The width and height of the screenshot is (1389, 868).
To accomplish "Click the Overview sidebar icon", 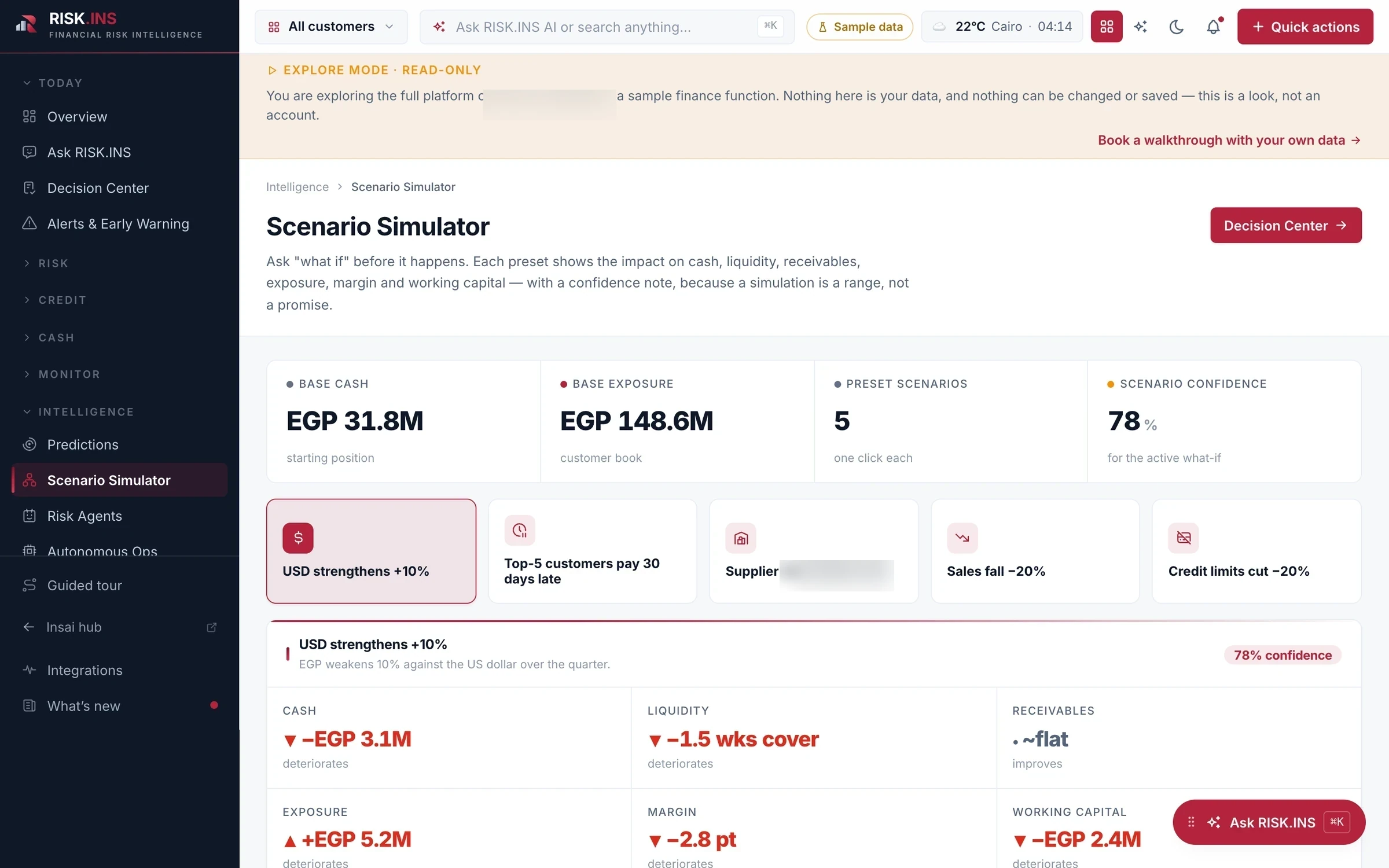I will pos(30,116).
